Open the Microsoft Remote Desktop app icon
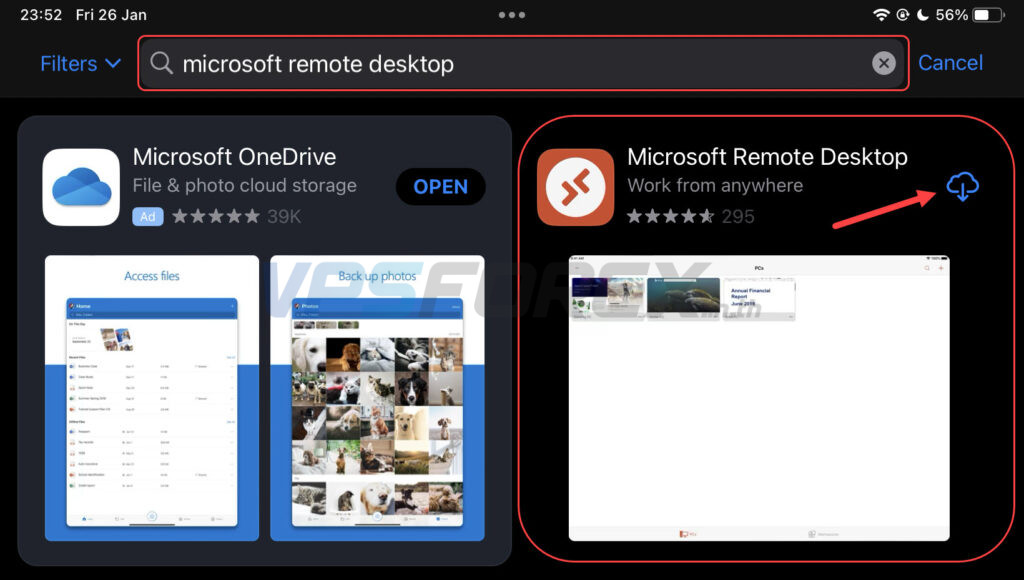This screenshot has height=580, width=1024. coord(575,187)
